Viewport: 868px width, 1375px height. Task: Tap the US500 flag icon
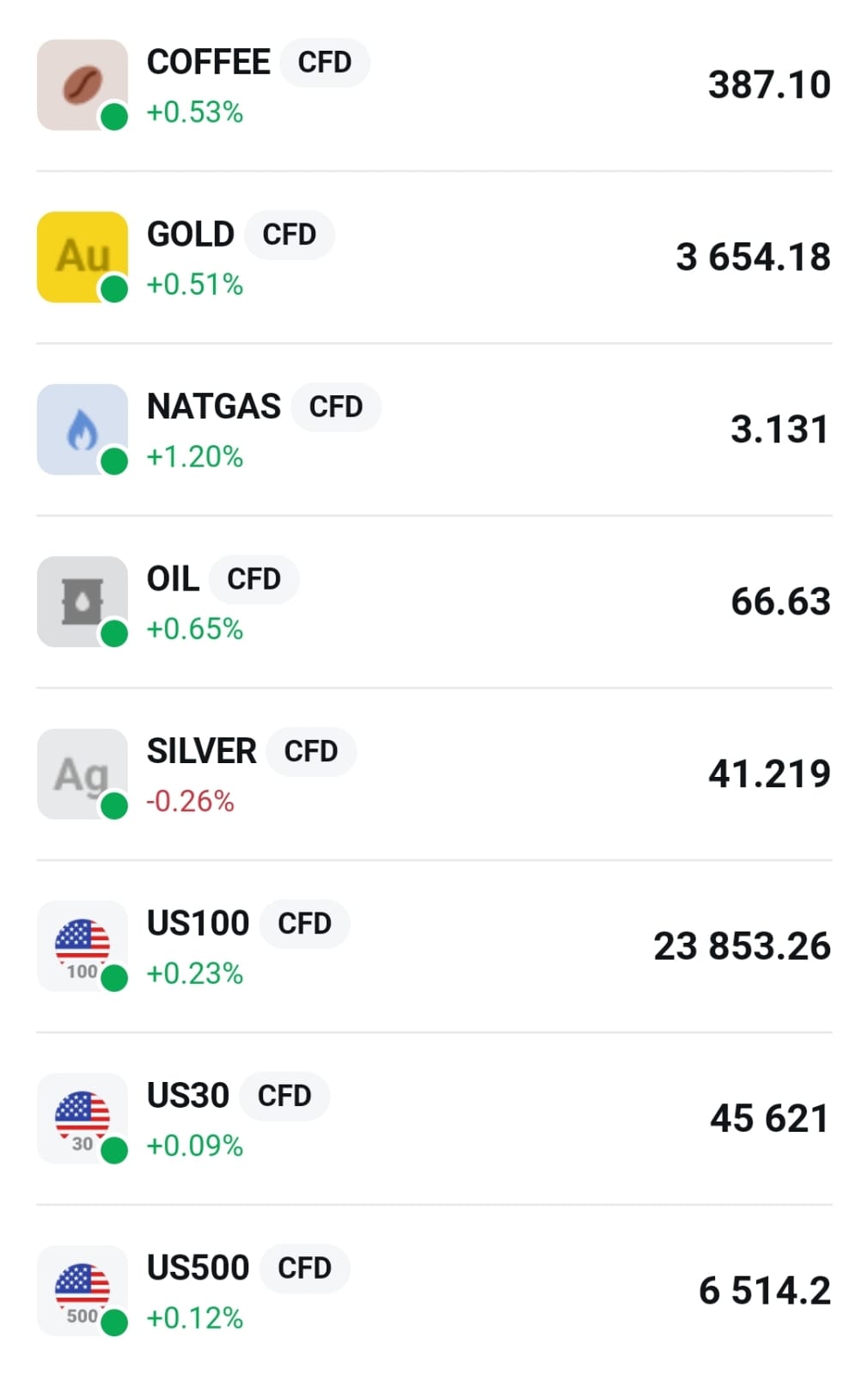pyautogui.click(x=82, y=1290)
